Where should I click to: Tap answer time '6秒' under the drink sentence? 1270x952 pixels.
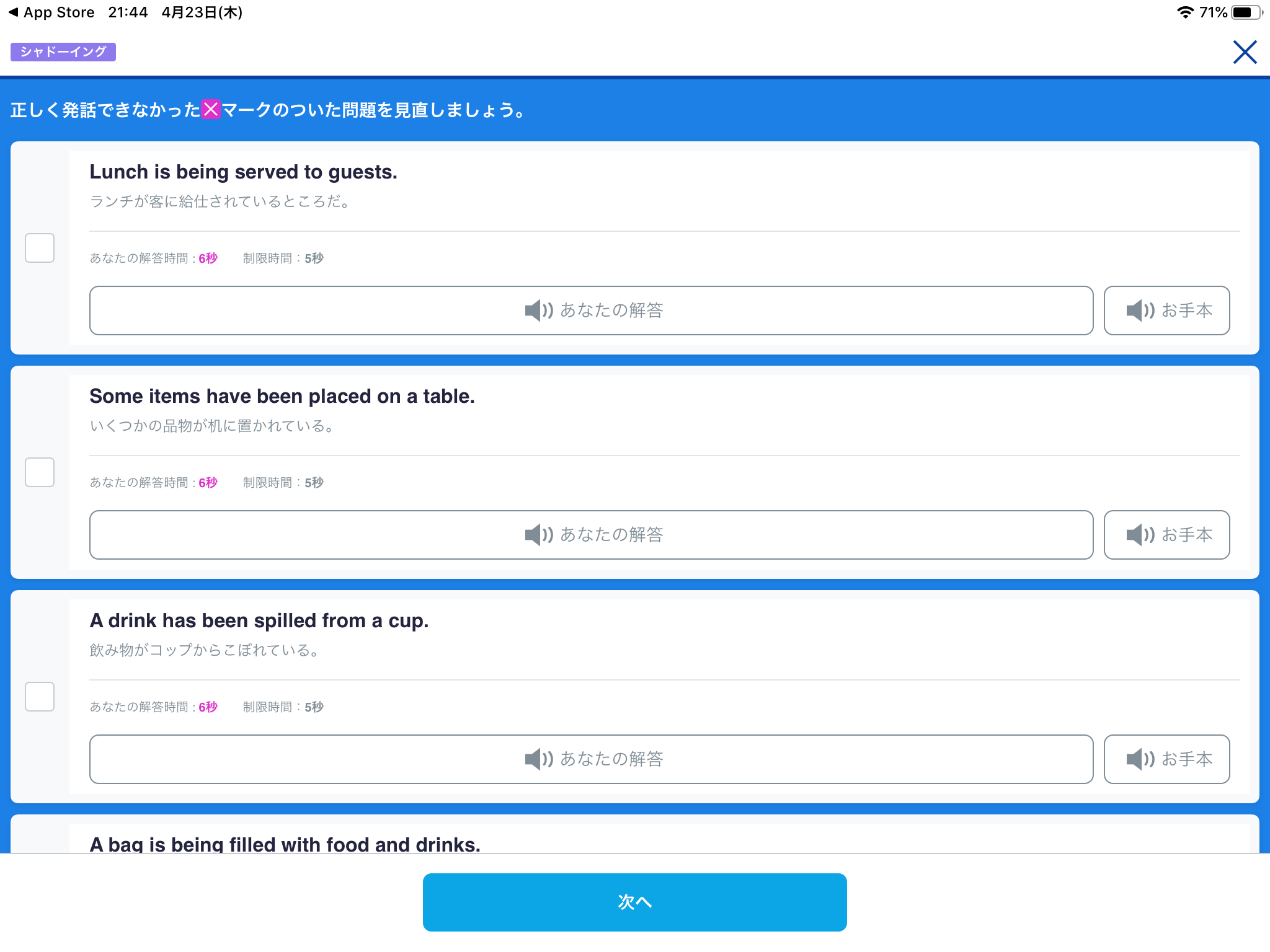208,707
